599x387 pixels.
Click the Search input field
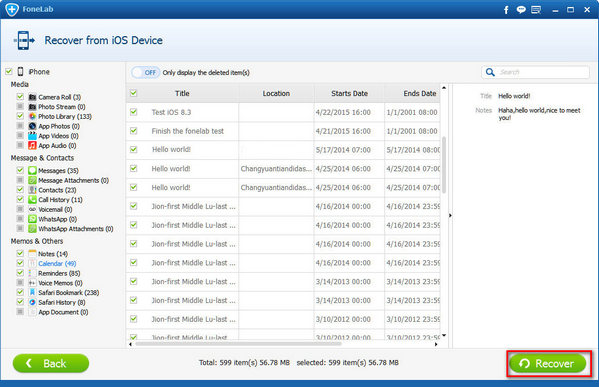point(535,72)
